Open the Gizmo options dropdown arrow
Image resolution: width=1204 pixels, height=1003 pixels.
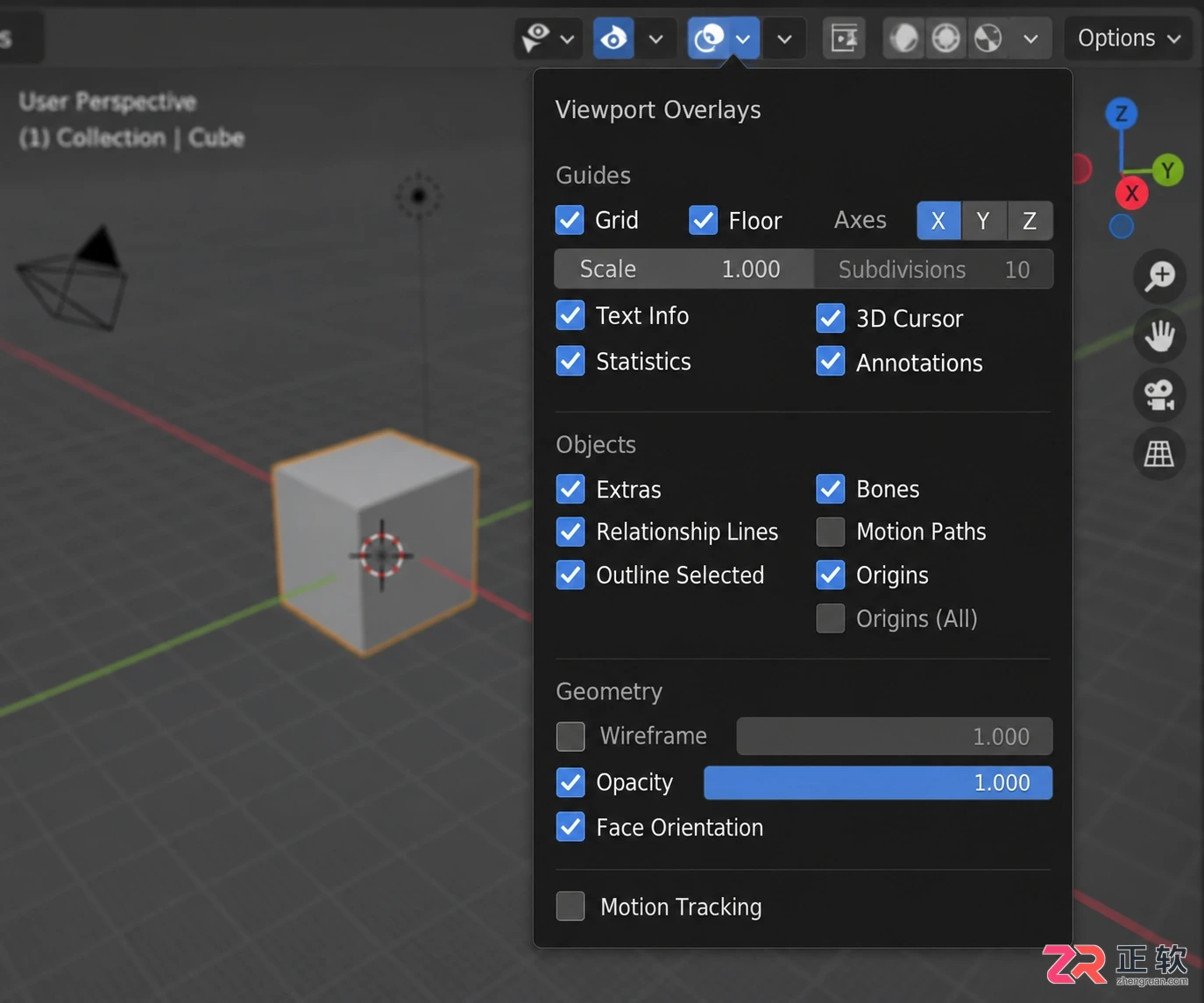point(655,39)
